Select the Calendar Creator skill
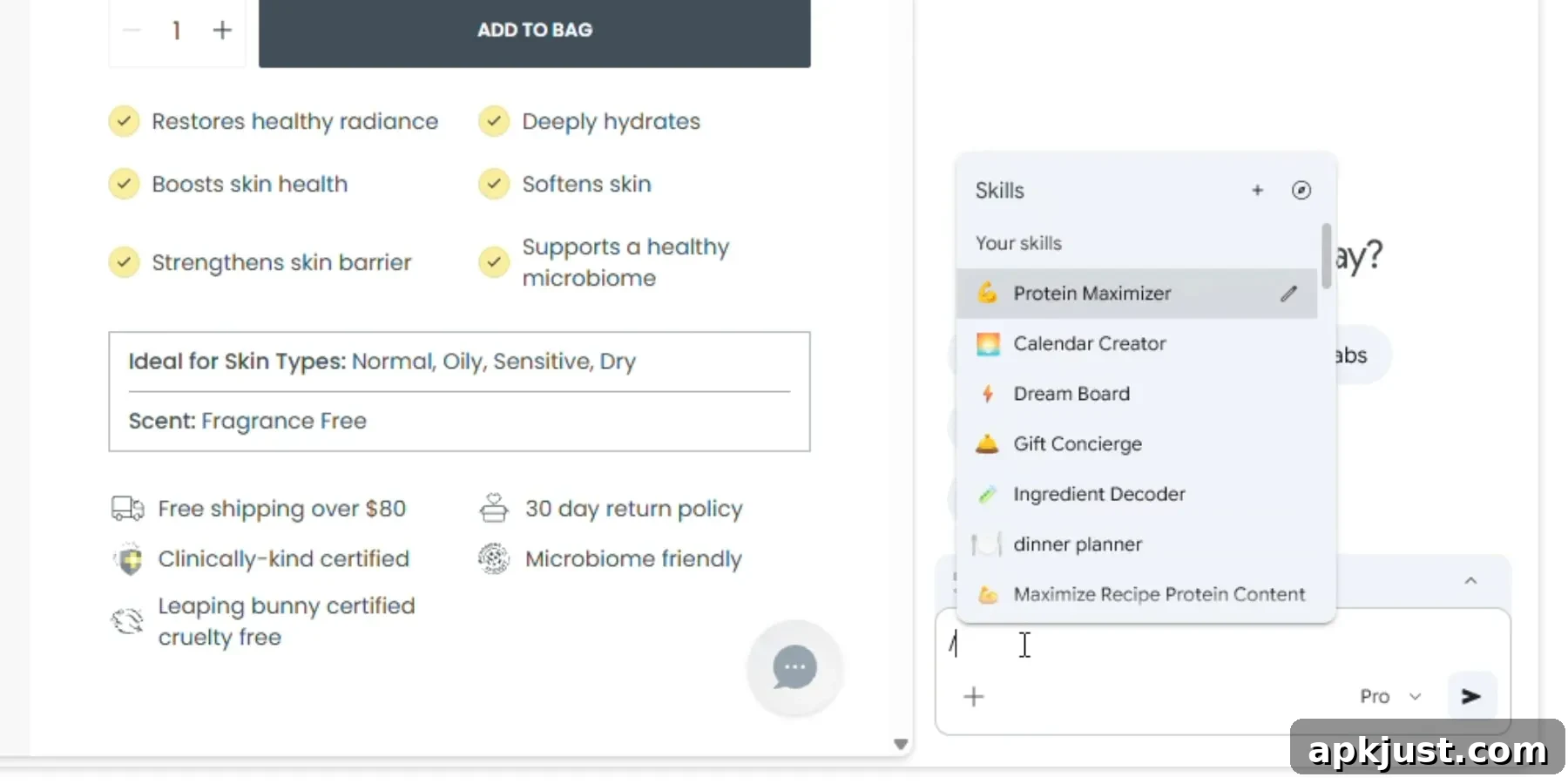 [x=1136, y=343]
